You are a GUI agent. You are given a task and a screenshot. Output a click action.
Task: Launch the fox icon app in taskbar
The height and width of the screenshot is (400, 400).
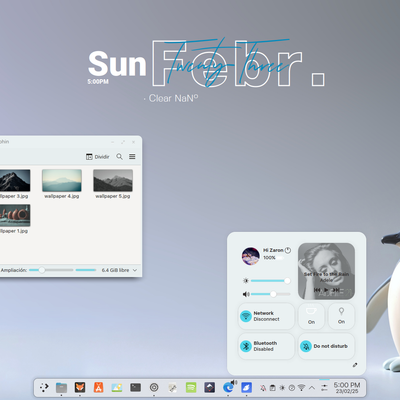80,387
